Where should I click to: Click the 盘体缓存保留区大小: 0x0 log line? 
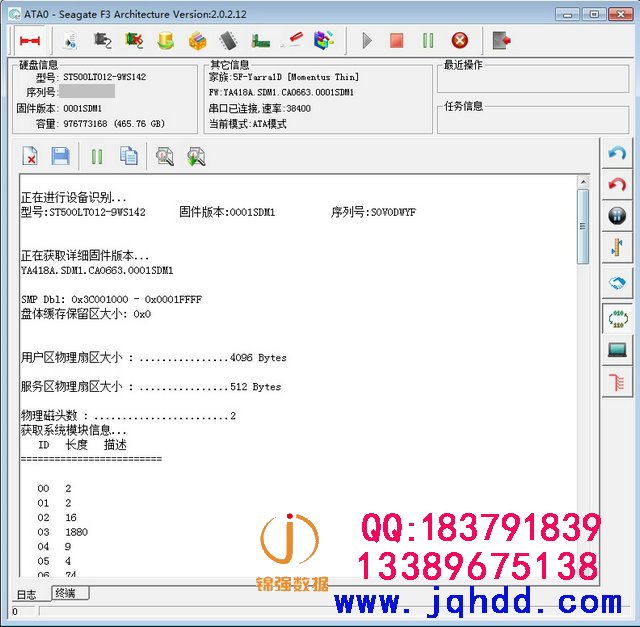coord(86,314)
